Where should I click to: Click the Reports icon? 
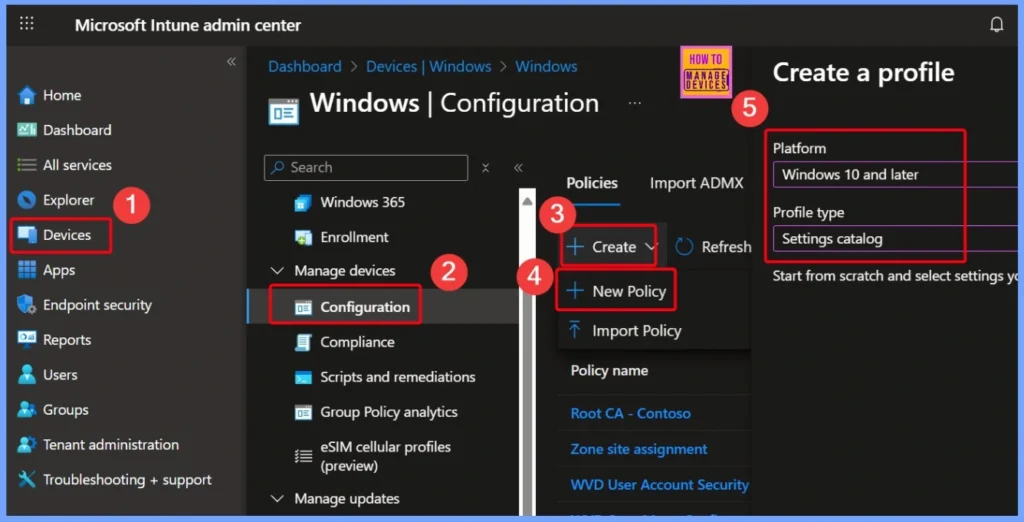[27, 339]
